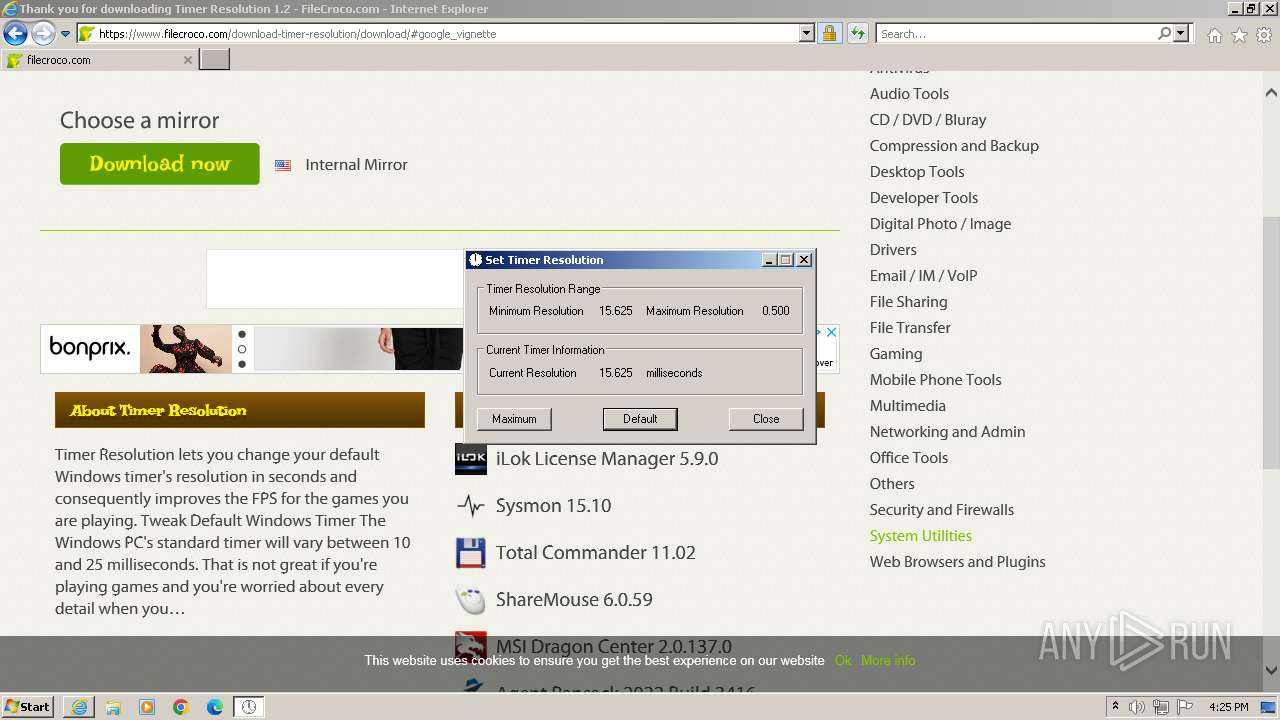Screen dimensions: 1280x720
Task: Open the Gaming category
Action: [x=896, y=354]
